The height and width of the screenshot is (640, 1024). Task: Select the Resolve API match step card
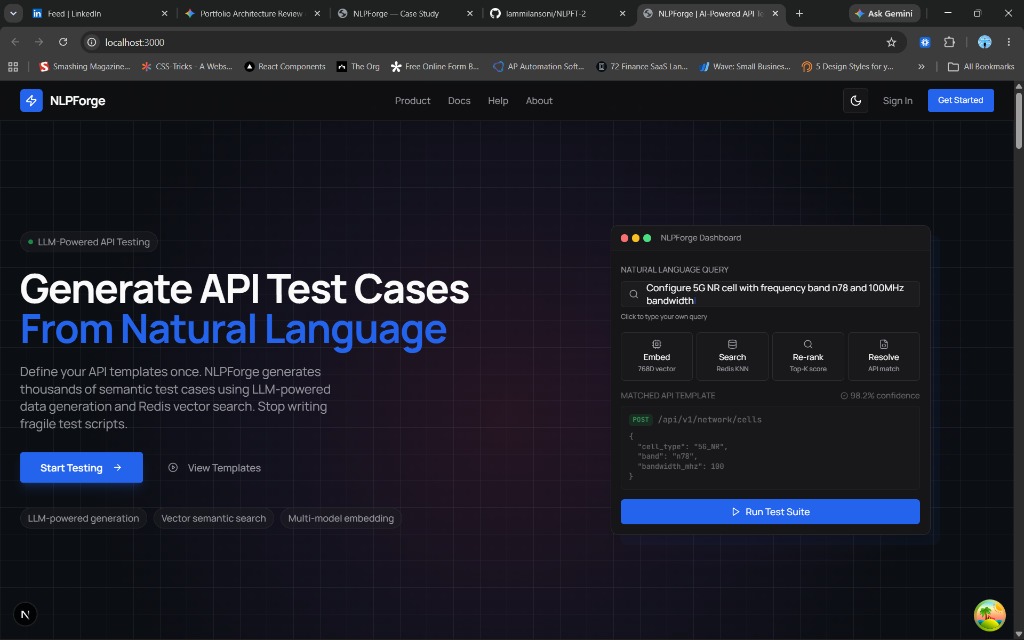coord(884,357)
